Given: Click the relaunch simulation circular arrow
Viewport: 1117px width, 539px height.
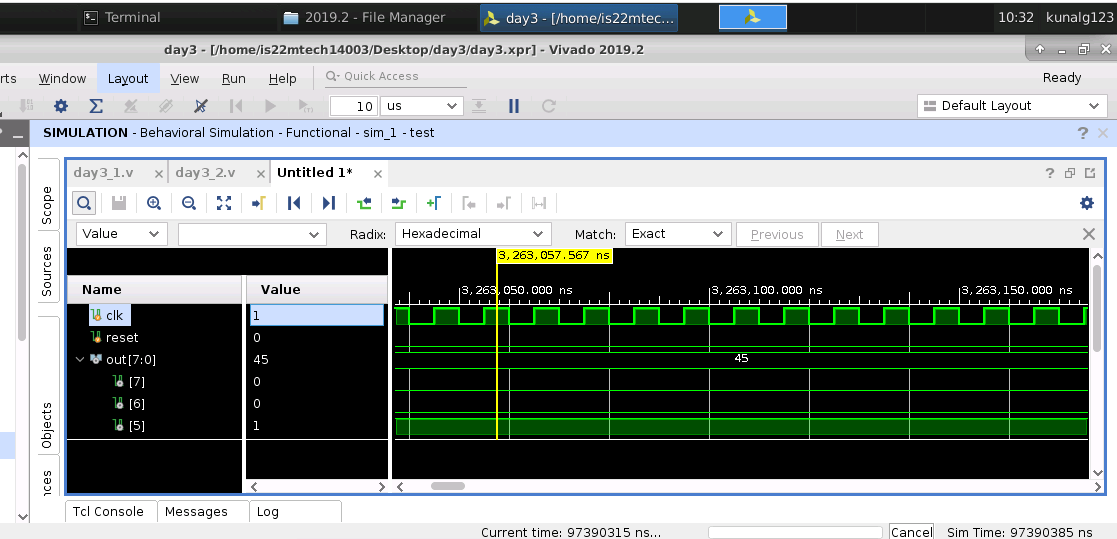Looking at the screenshot, I should 549,106.
